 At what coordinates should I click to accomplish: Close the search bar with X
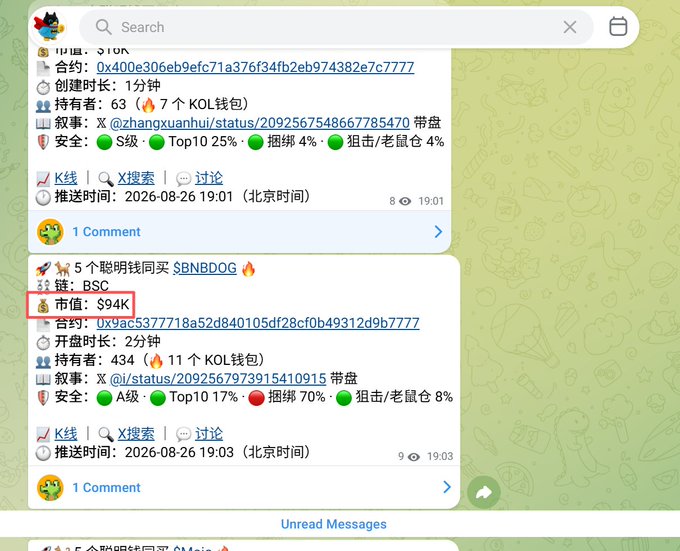pyautogui.click(x=570, y=27)
